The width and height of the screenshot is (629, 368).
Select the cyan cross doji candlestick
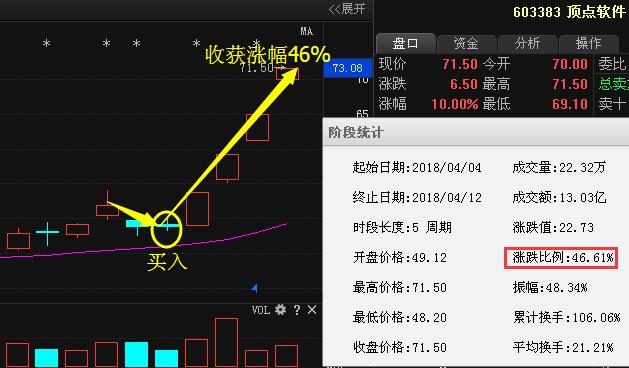(47, 232)
